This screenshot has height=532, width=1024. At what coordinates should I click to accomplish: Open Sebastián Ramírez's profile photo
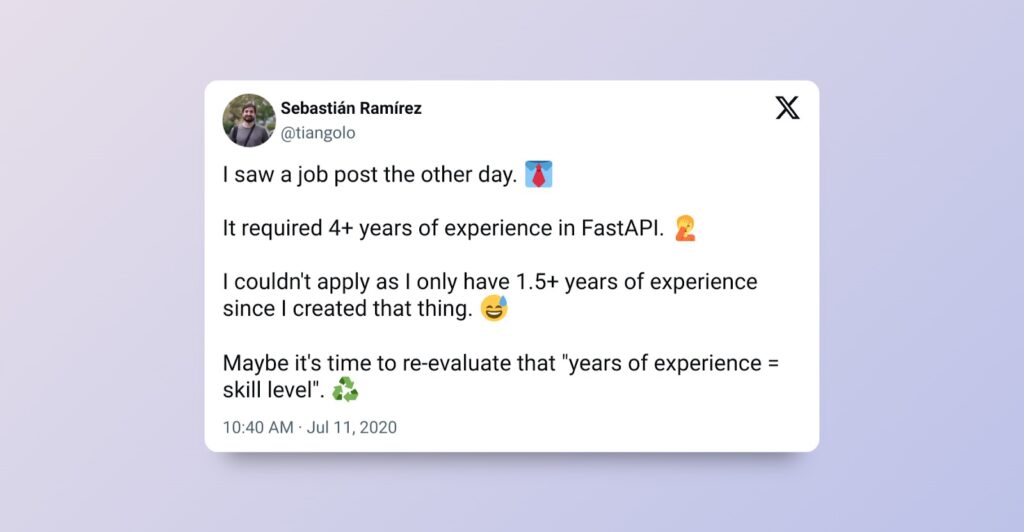pos(248,120)
